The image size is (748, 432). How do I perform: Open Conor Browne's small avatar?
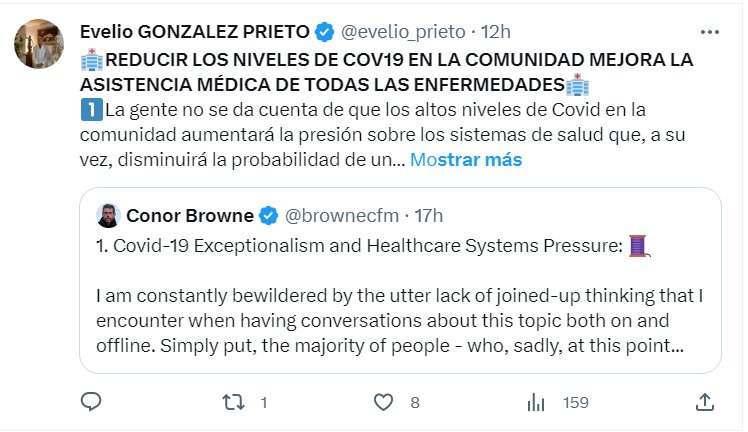(x=109, y=215)
